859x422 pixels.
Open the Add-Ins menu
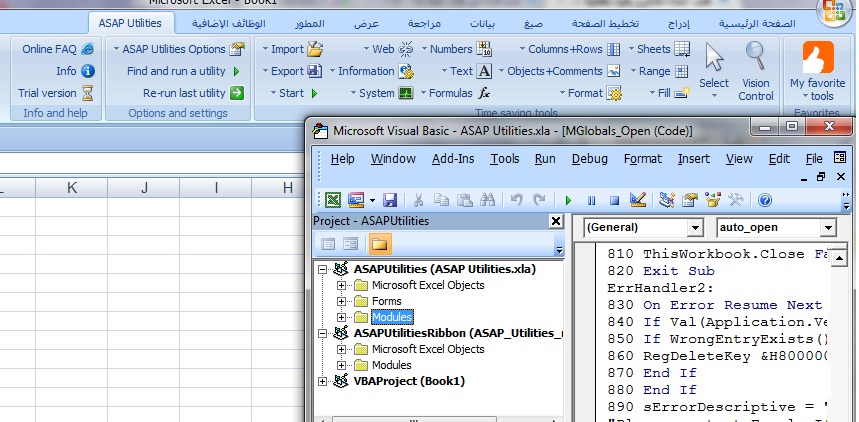coord(453,159)
